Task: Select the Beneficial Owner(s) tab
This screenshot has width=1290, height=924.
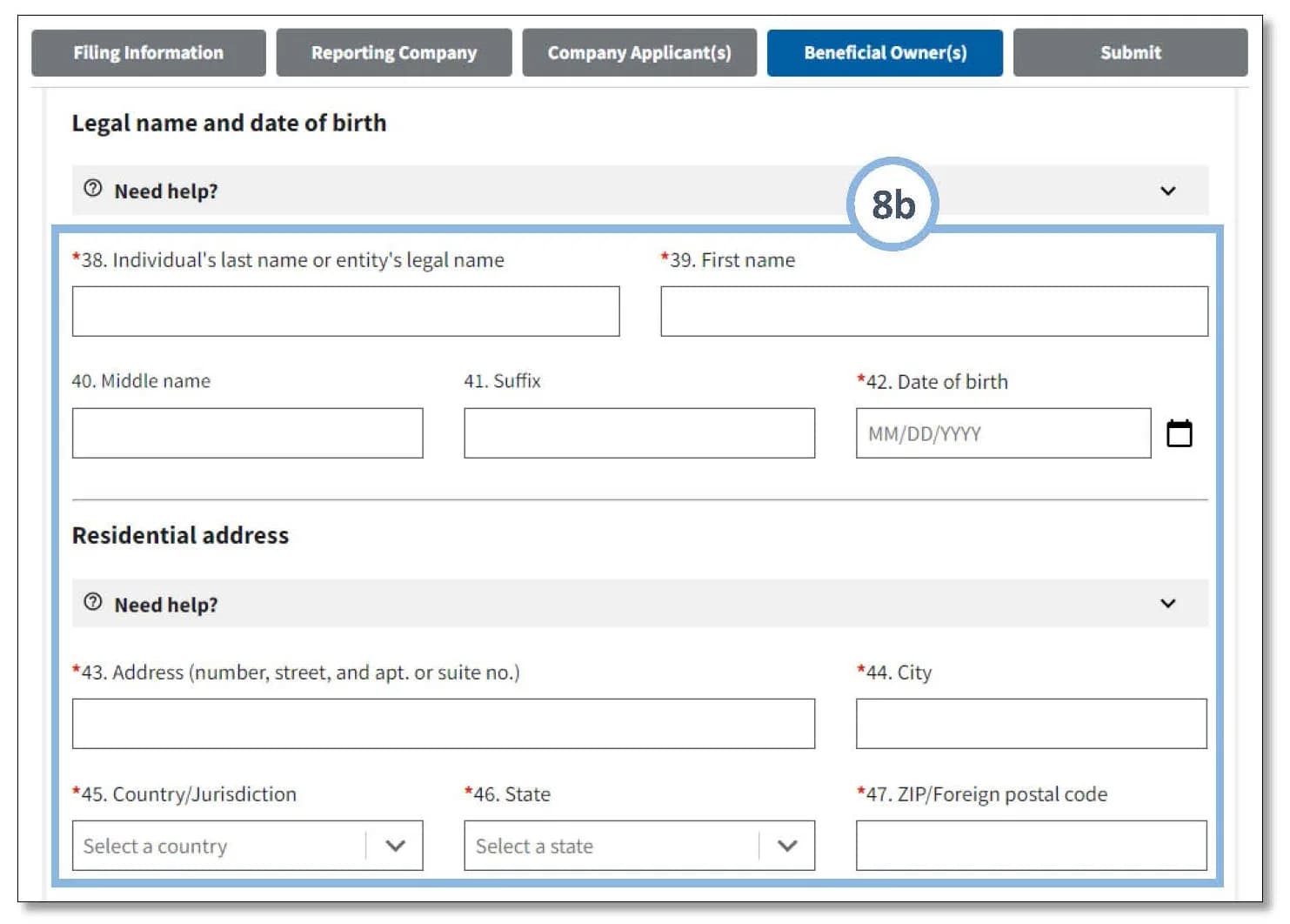Action: tap(885, 53)
